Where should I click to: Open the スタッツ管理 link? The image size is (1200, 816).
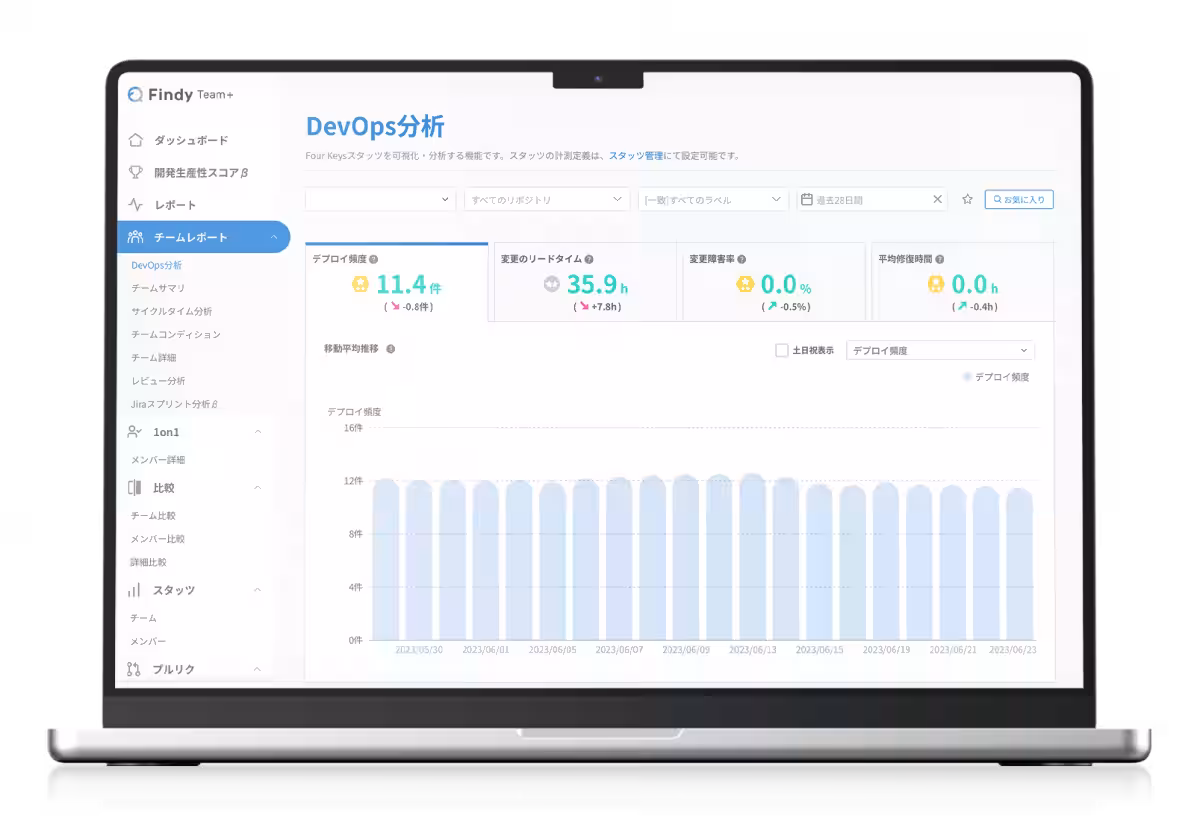(x=636, y=156)
